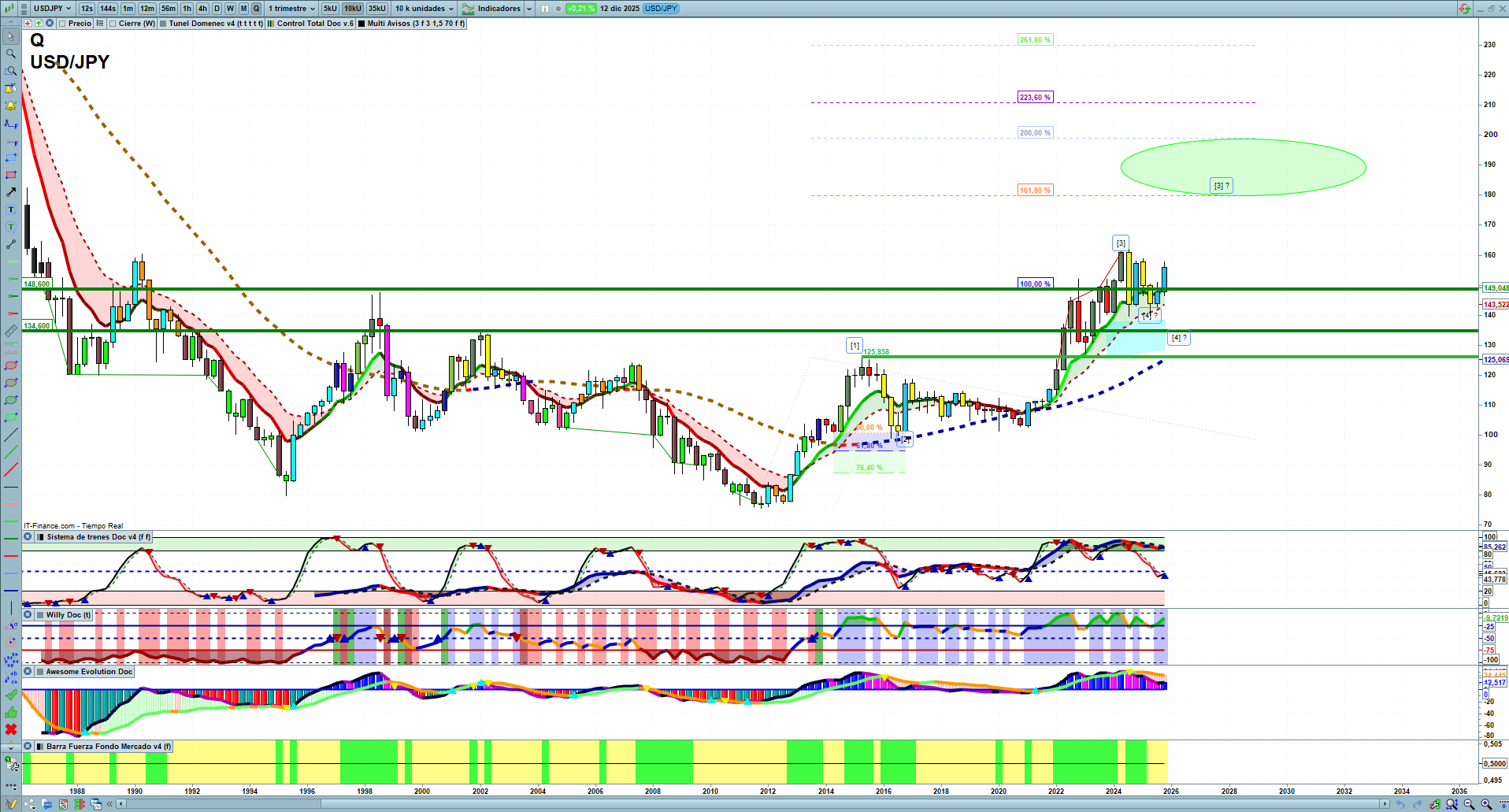Close the Awesome Evolution Doc panel

click(x=28, y=672)
